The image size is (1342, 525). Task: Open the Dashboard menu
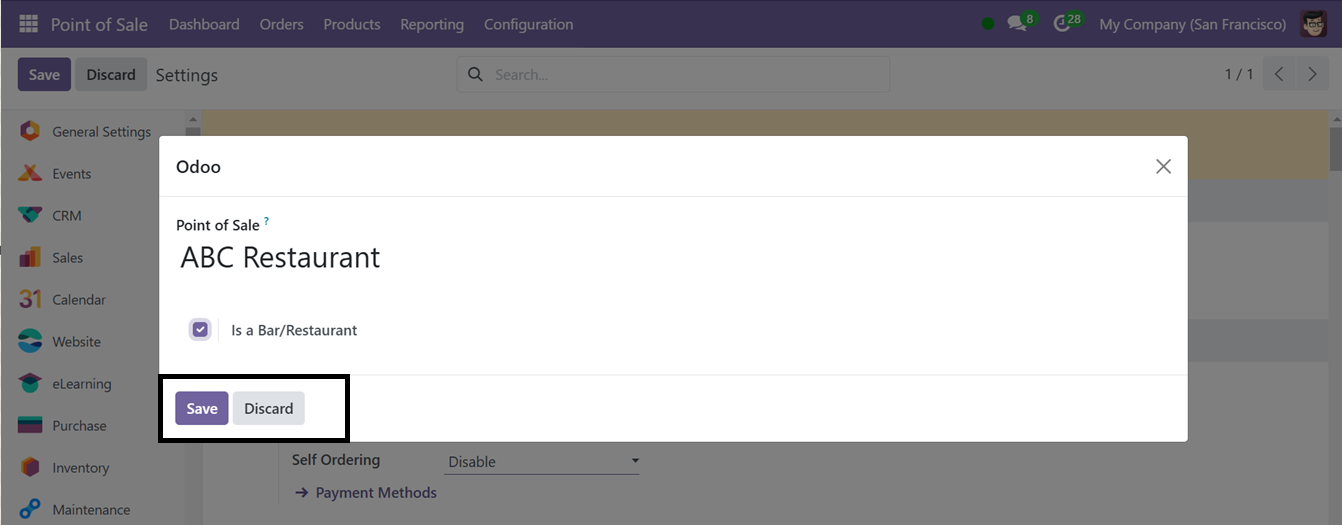[204, 24]
